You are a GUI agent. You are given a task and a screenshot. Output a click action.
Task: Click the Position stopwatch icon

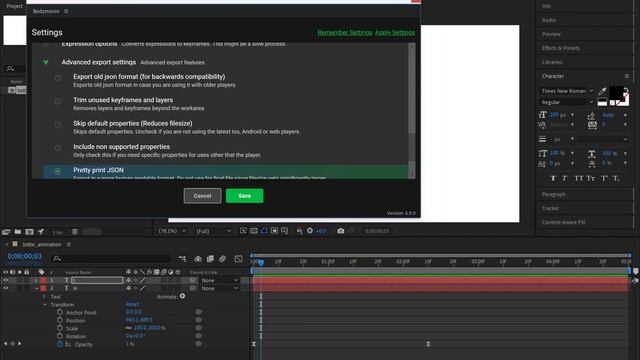coord(60,320)
